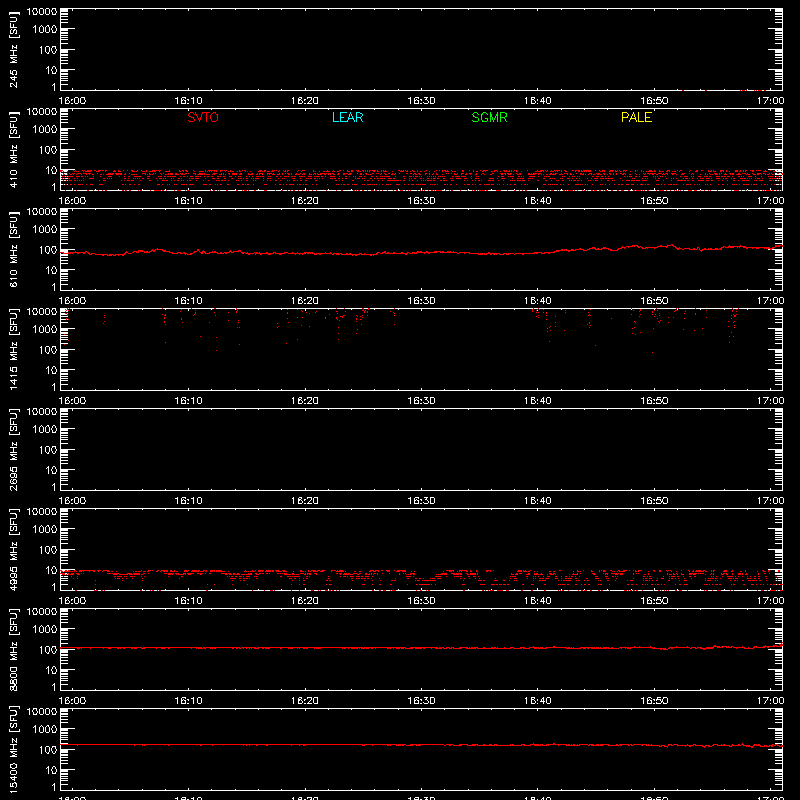
Task: Click 16:40 time label below 1415 MHz panel
Action: coord(537,401)
